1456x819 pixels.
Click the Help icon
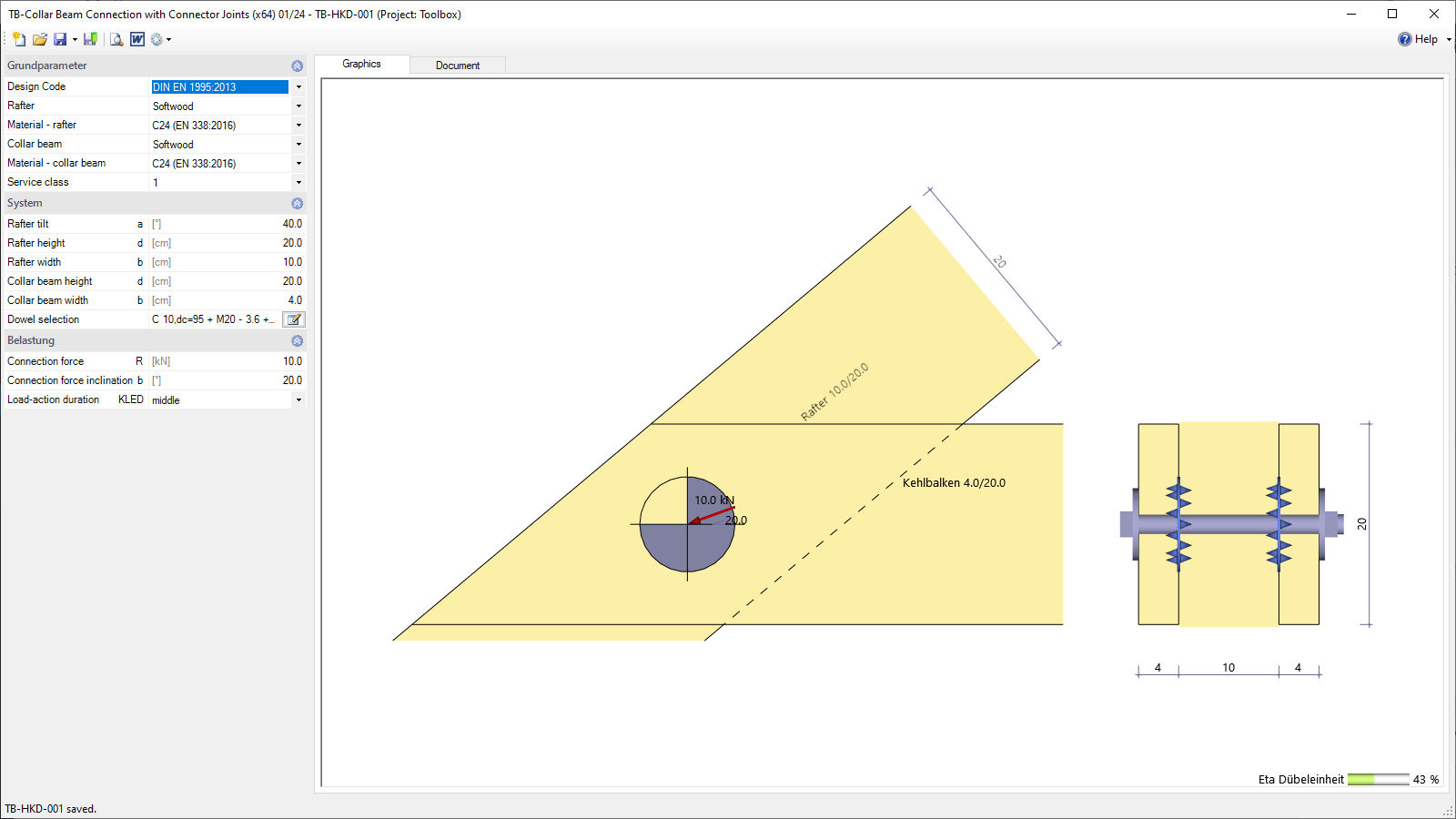(x=1405, y=39)
